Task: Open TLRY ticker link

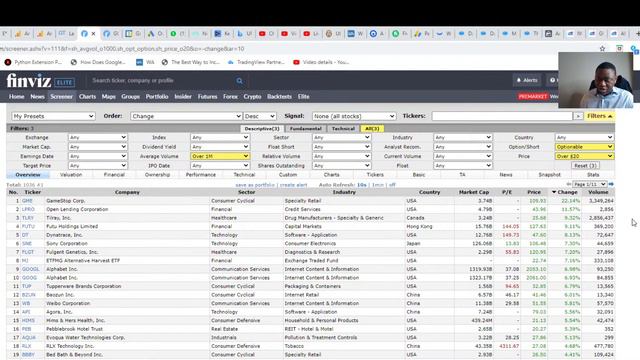Action: 28,218
